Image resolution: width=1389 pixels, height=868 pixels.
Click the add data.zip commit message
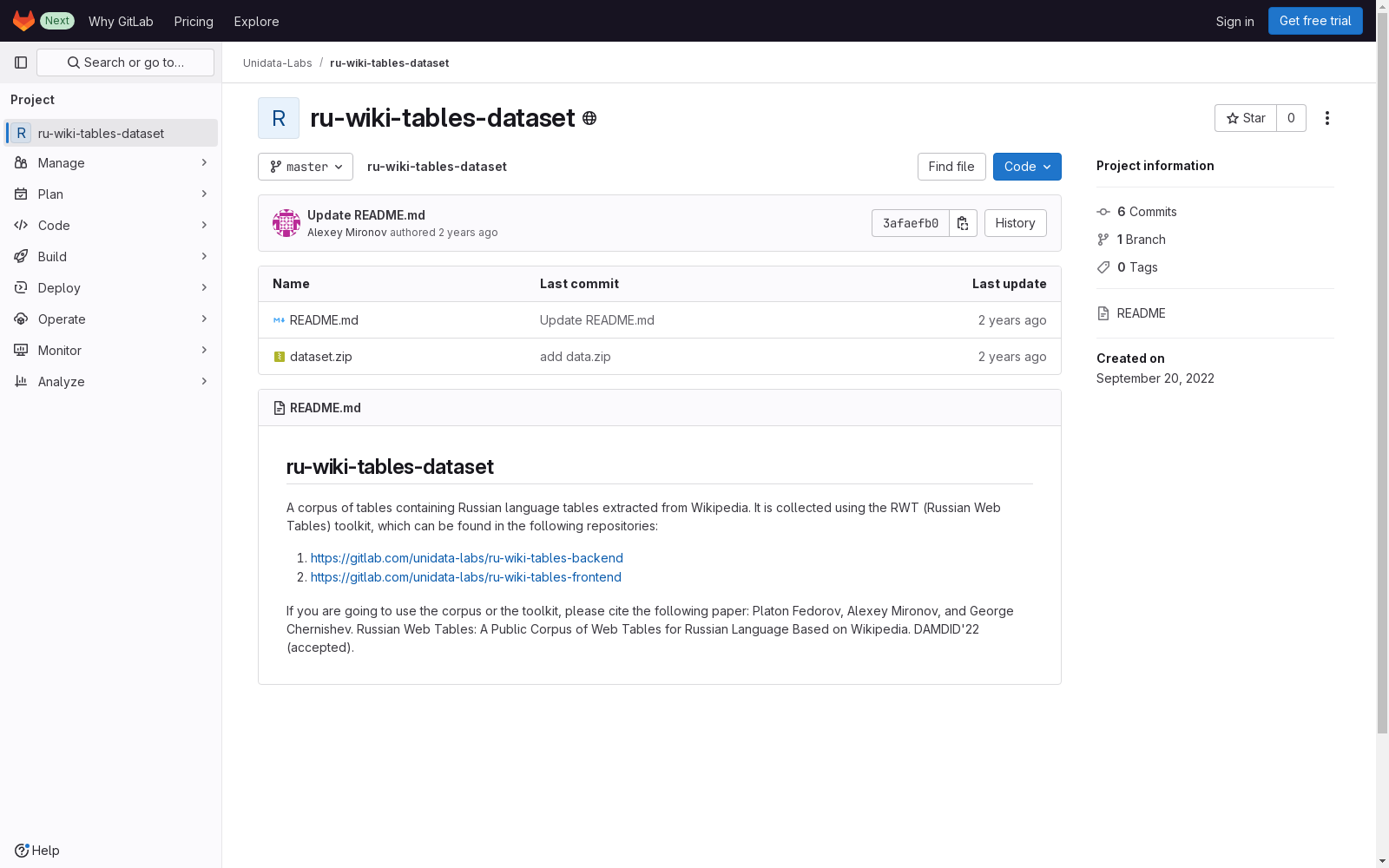tap(576, 357)
